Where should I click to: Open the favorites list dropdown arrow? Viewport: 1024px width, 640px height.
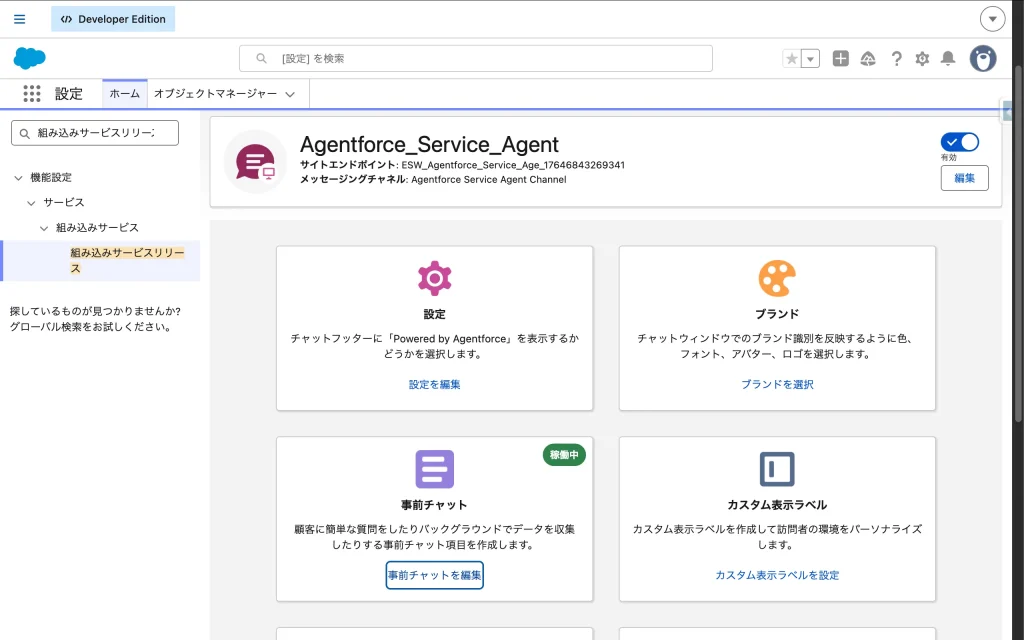point(810,59)
